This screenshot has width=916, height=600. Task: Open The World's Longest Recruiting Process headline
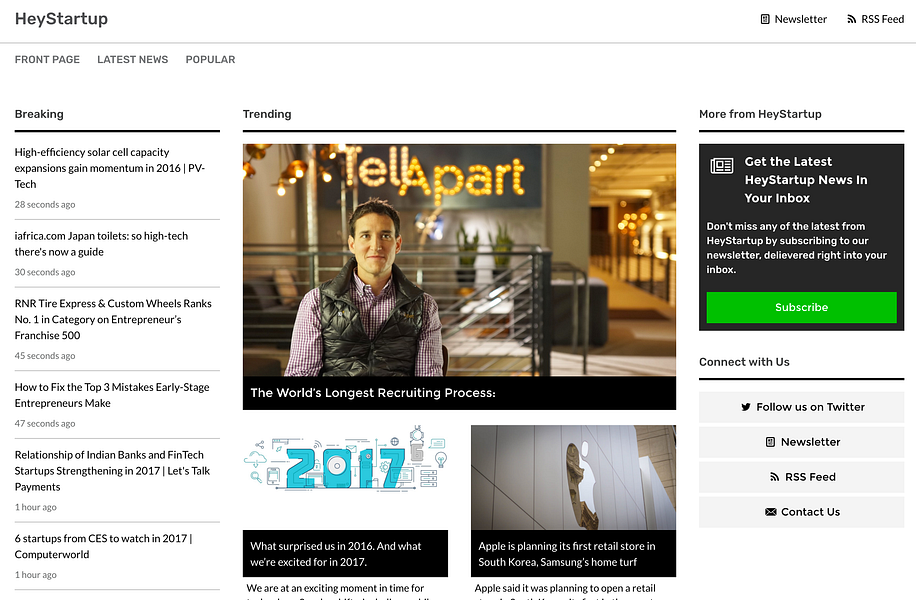coord(373,393)
